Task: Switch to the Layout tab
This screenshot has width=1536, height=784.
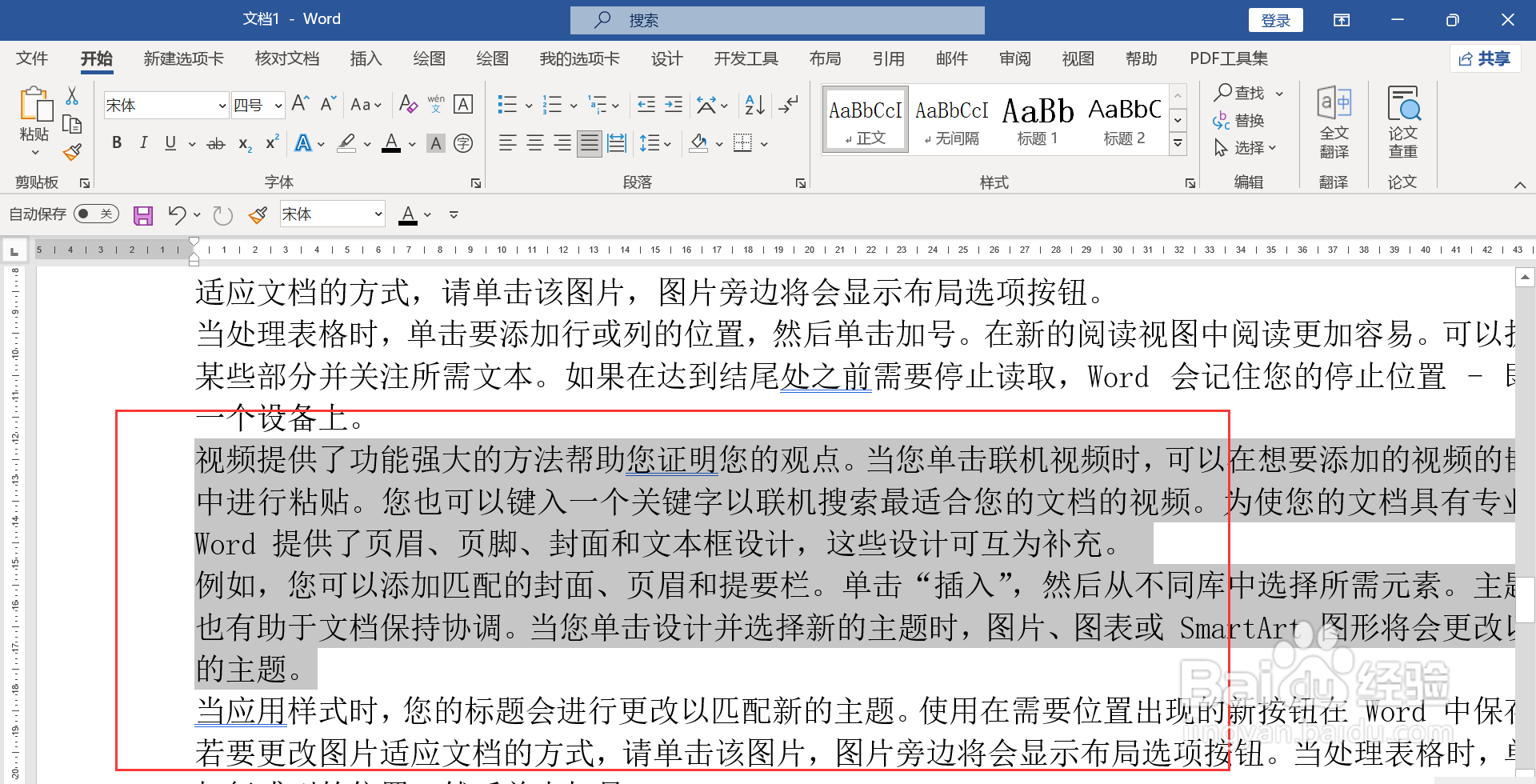Action: pyautogui.click(x=825, y=58)
